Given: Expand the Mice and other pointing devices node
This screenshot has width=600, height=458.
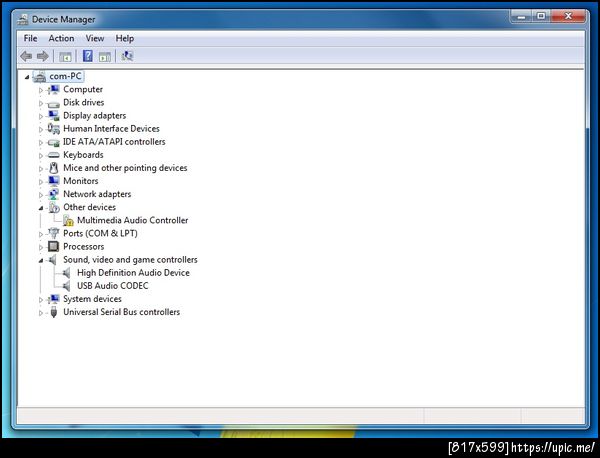Looking at the screenshot, I should click(x=41, y=169).
